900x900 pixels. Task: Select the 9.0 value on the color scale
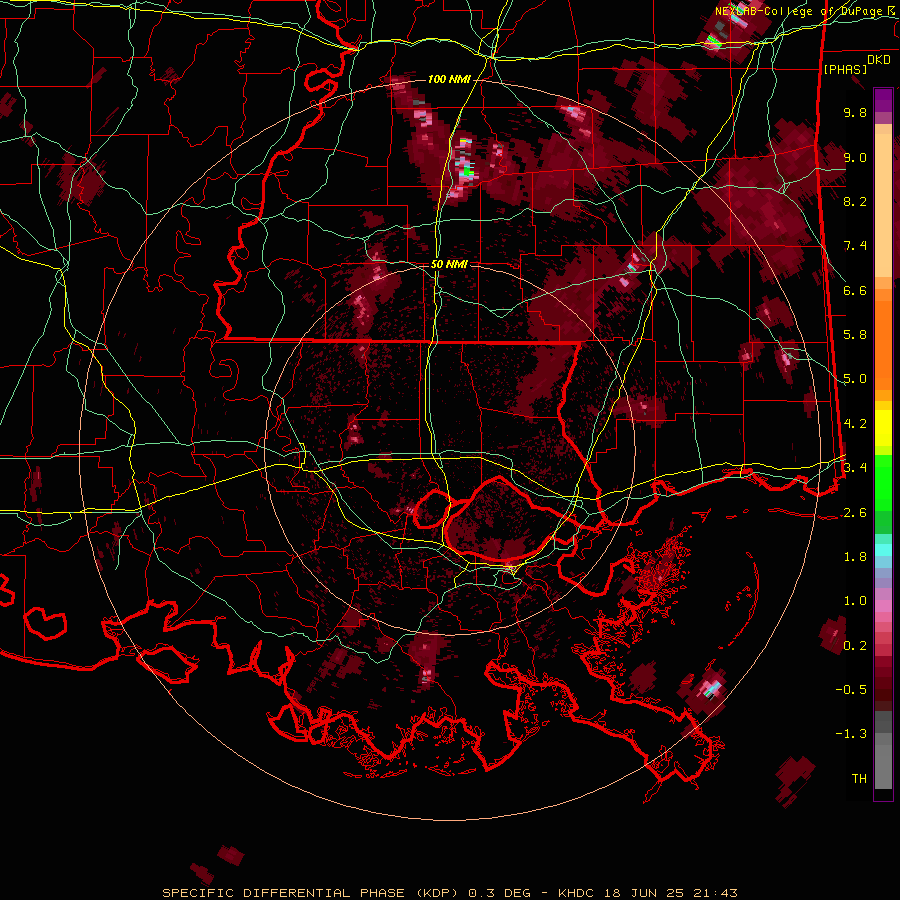[x=855, y=157]
